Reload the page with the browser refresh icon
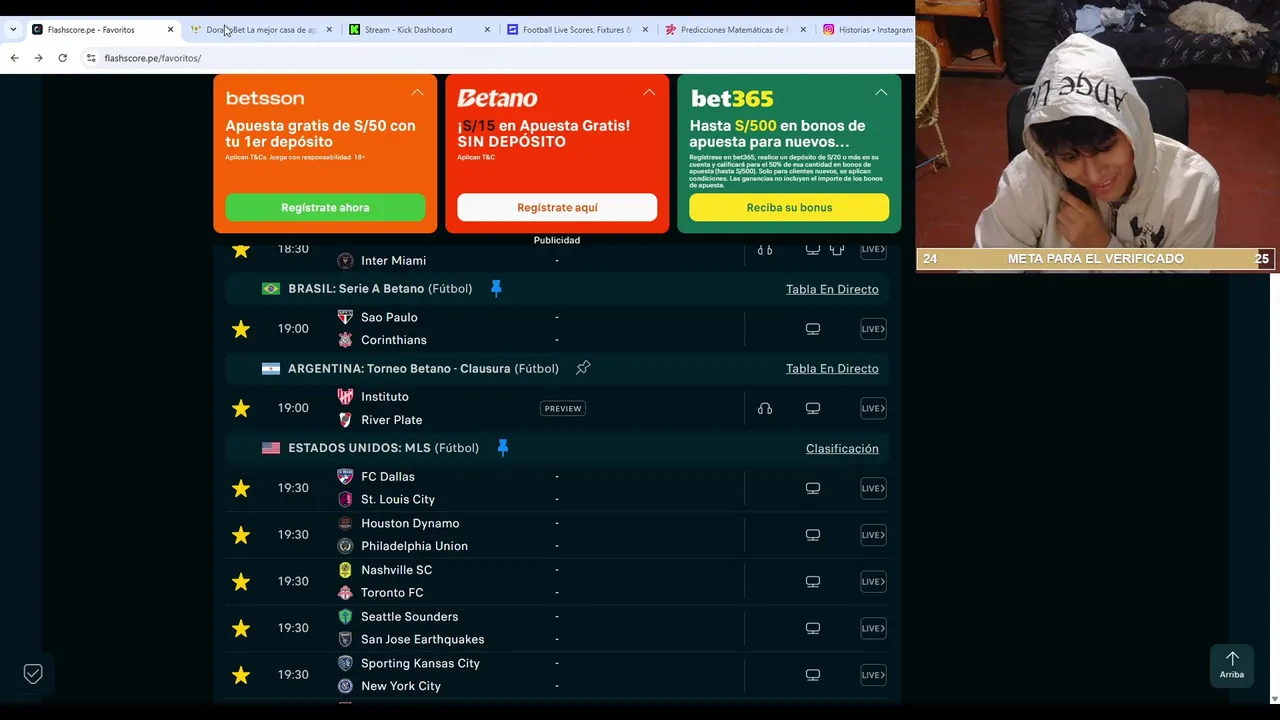 (x=62, y=58)
